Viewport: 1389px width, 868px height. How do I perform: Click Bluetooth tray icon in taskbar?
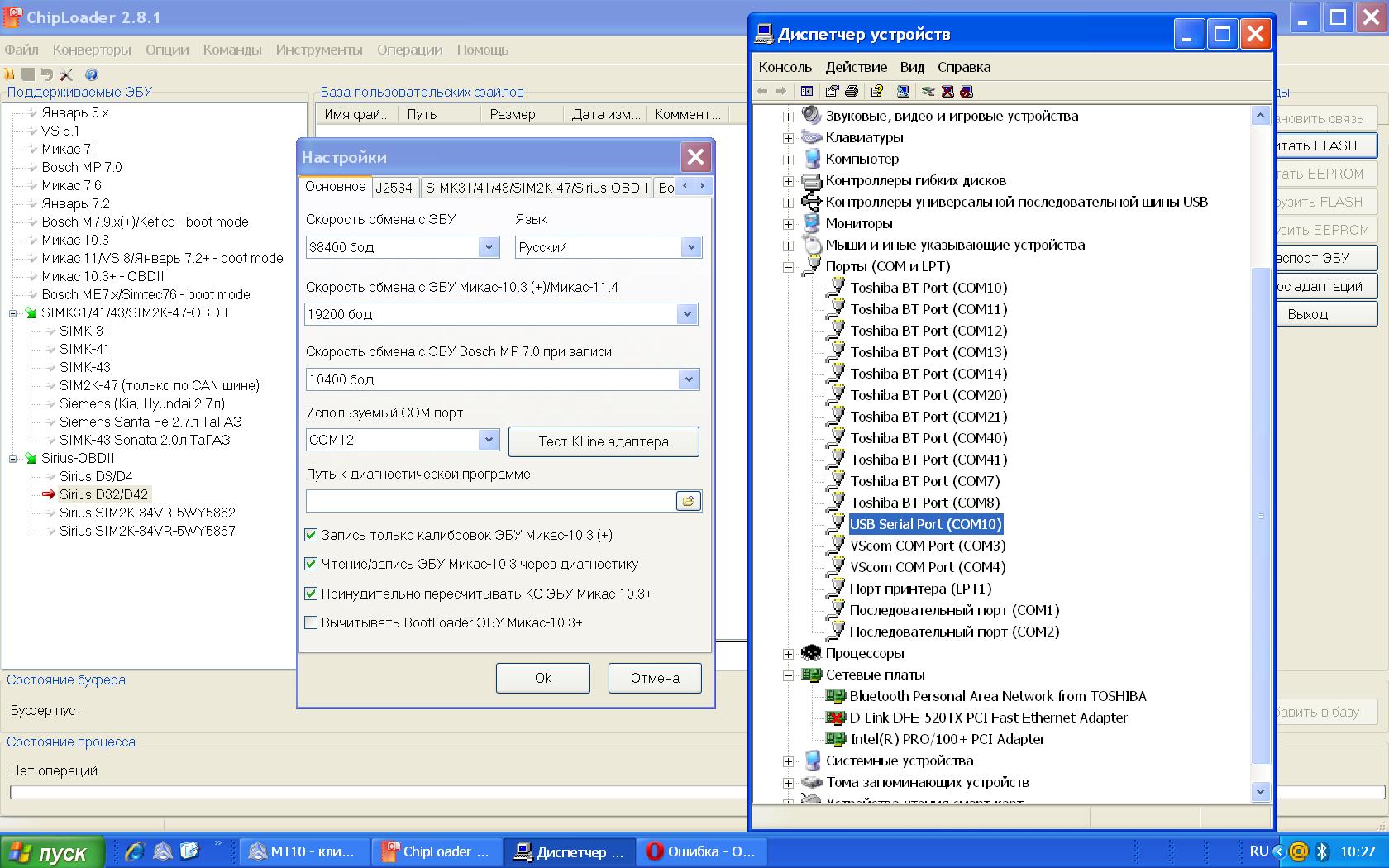click(1321, 851)
